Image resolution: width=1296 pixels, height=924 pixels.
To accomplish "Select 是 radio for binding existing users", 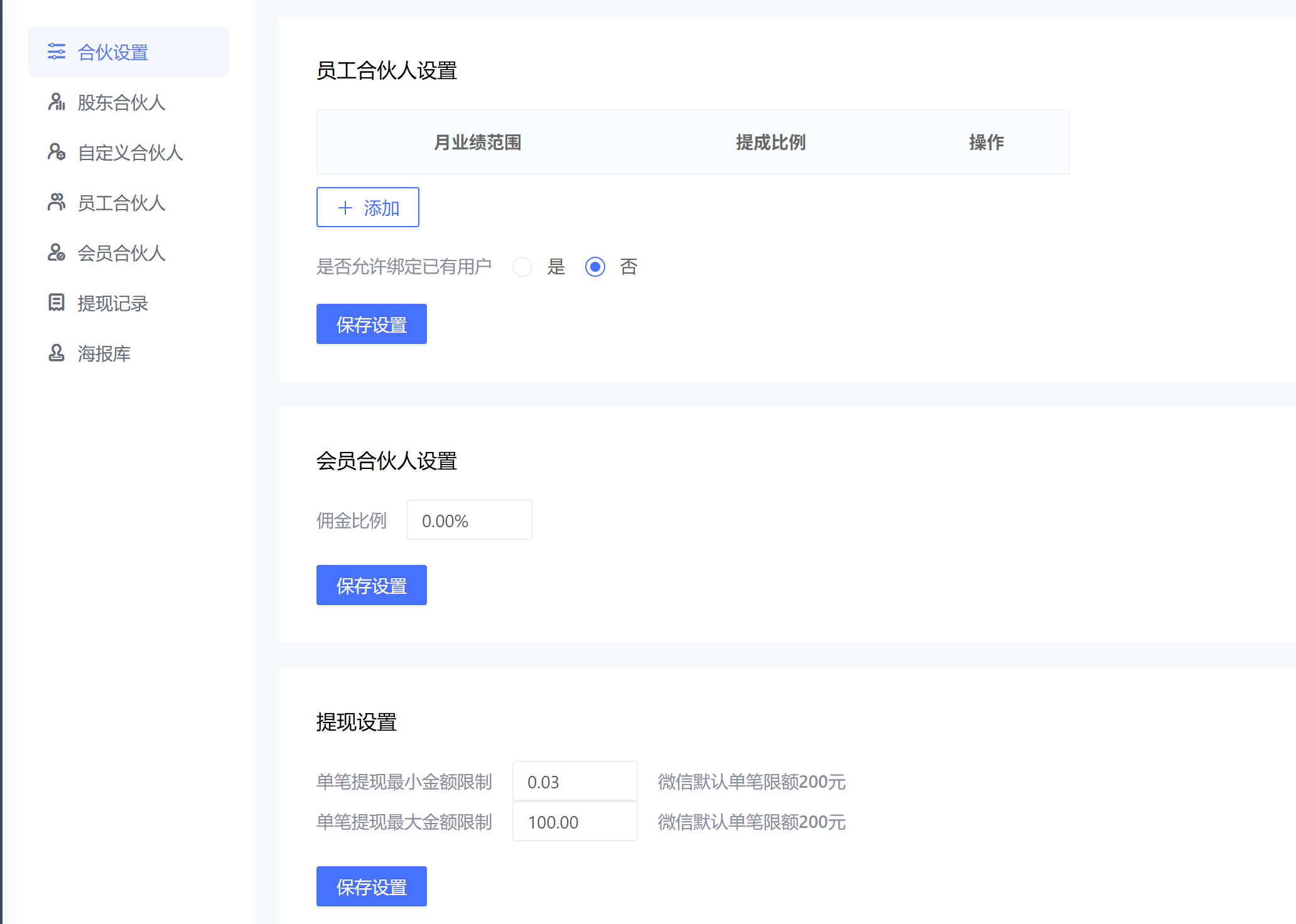I will [522, 267].
